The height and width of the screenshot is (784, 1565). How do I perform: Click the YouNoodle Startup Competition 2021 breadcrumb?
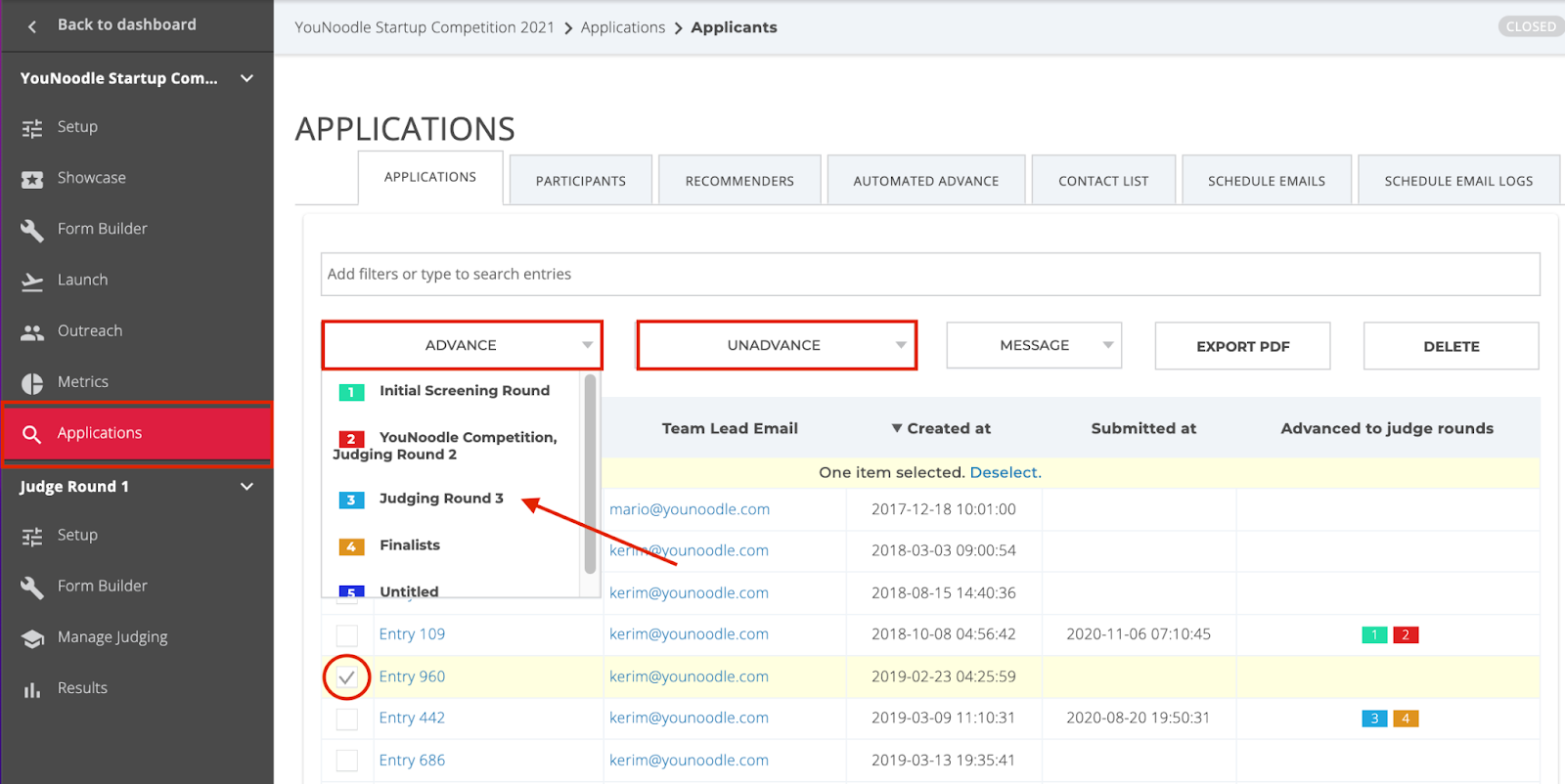(x=425, y=27)
